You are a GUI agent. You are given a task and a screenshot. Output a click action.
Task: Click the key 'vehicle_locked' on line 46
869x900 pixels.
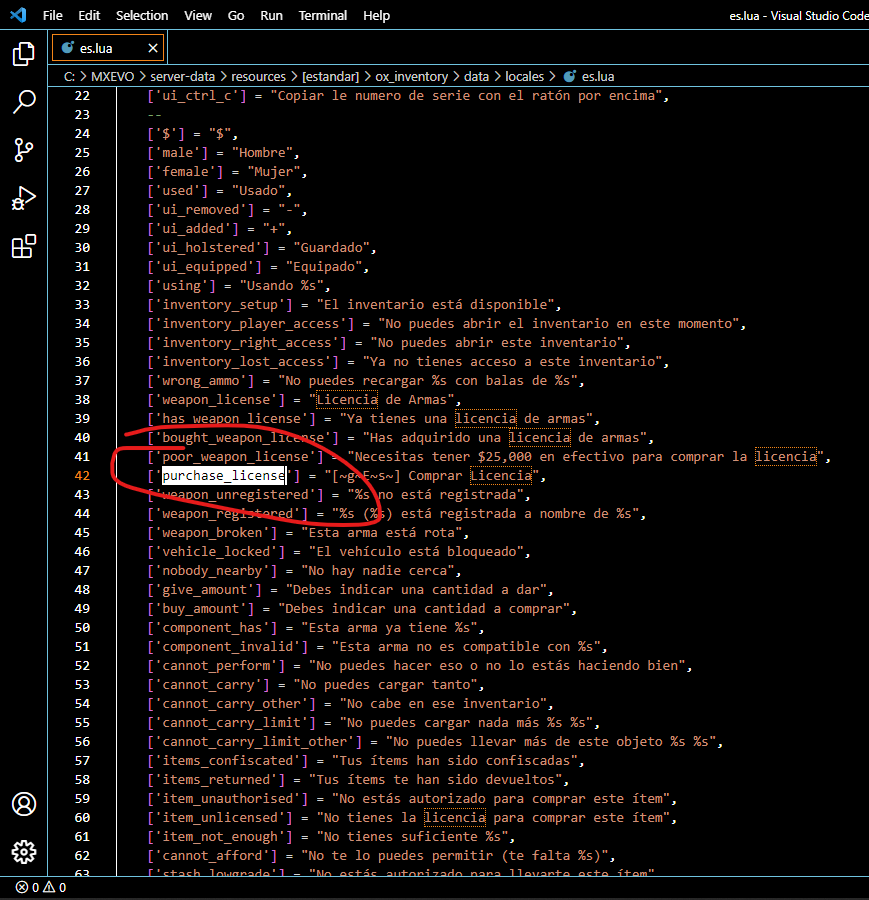click(216, 552)
